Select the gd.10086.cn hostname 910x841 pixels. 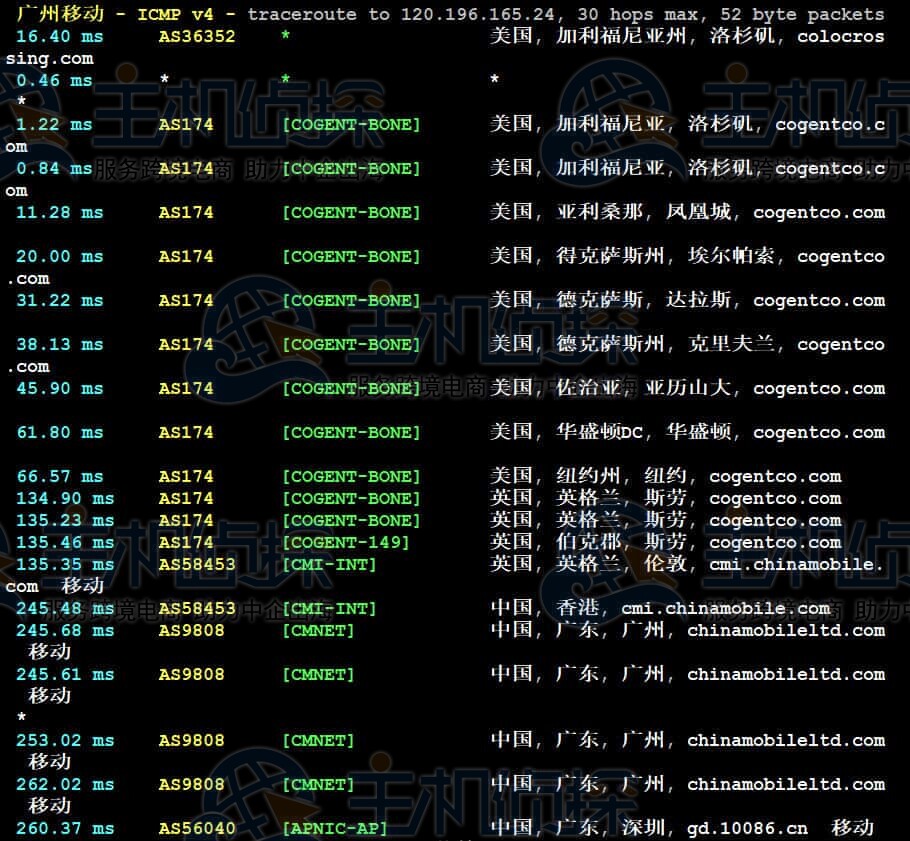point(748,829)
